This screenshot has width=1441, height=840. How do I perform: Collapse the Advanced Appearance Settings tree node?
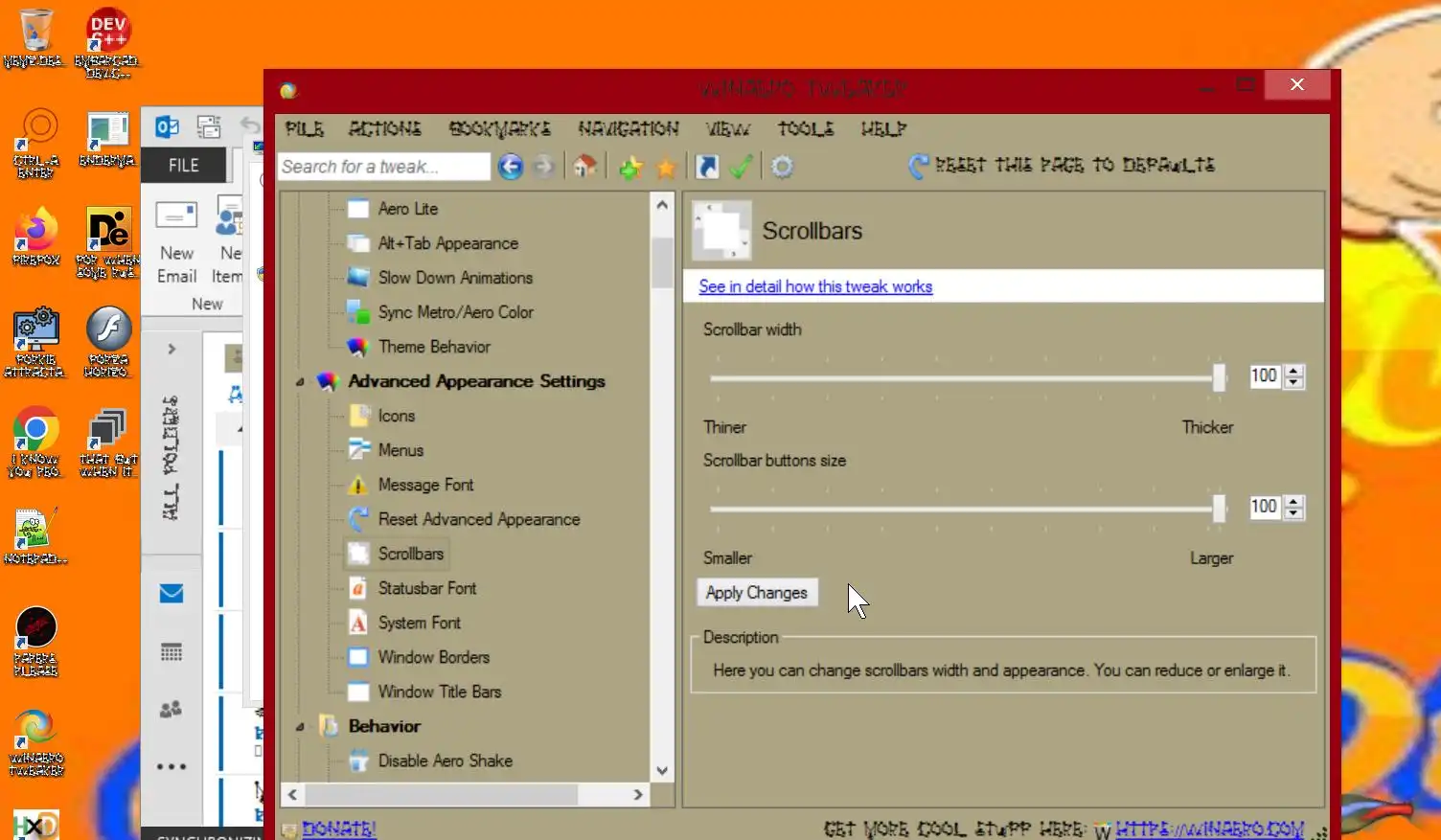pos(300,381)
